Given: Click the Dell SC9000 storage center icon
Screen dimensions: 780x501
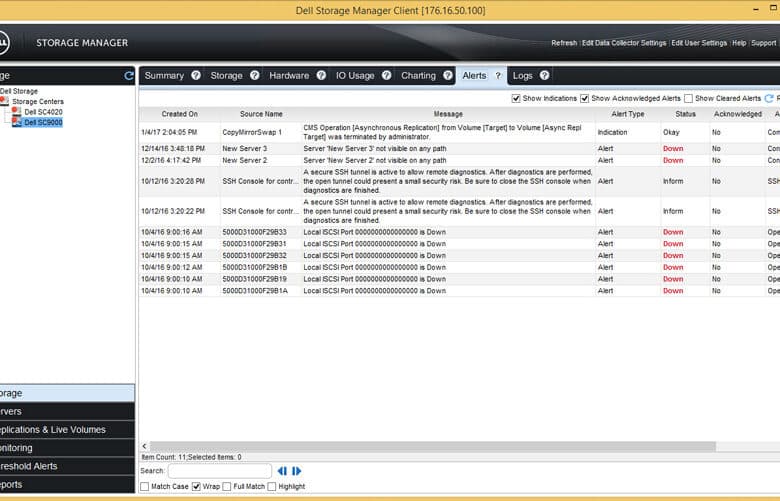Looking at the screenshot, I should [16, 122].
